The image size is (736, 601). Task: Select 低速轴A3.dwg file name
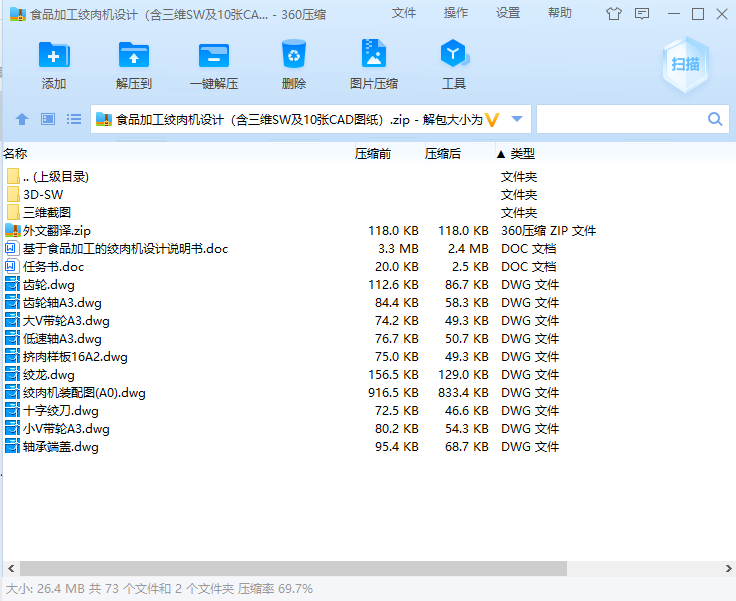(x=62, y=339)
